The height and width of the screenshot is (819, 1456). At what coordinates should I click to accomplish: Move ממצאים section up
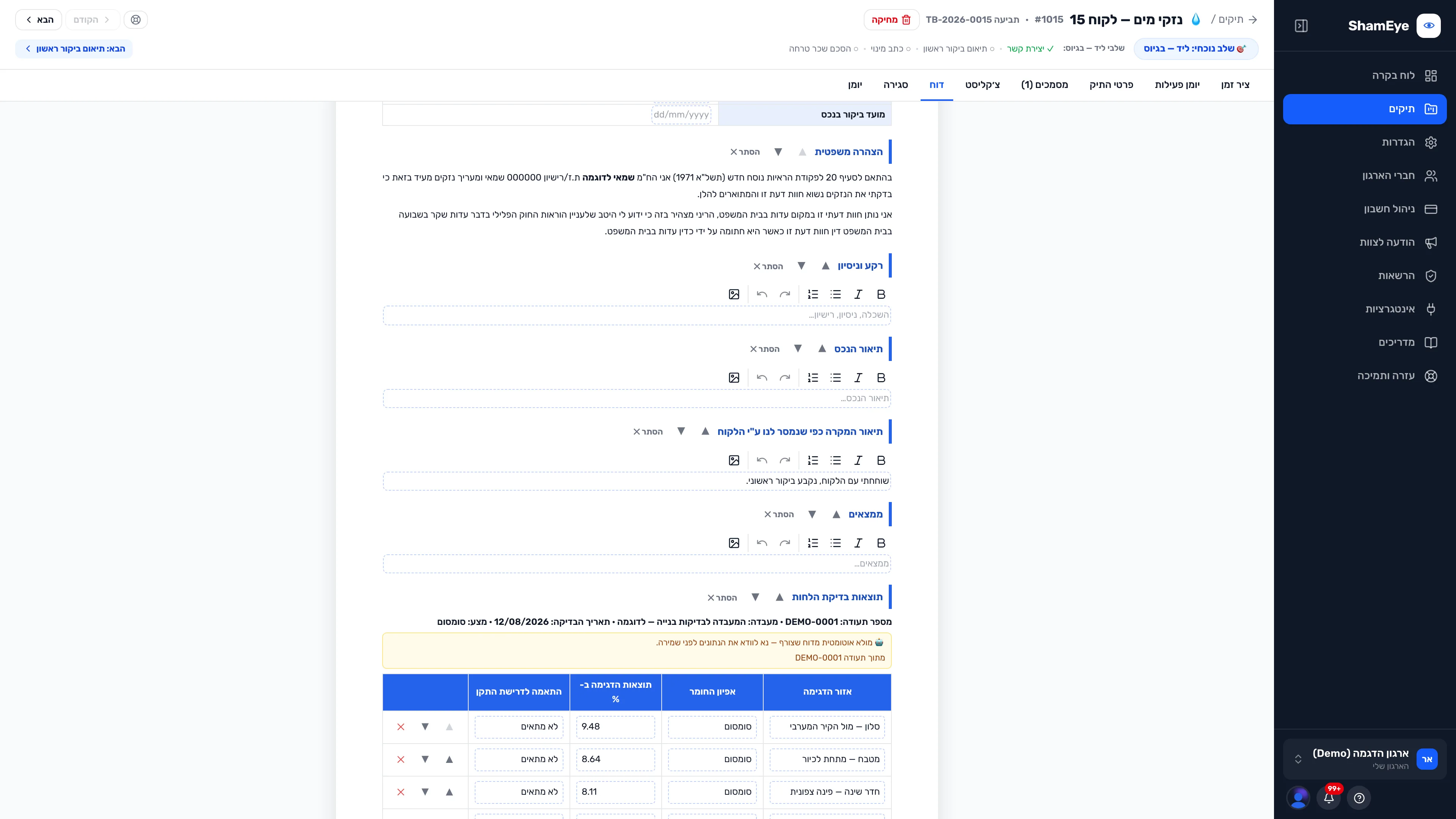pos(836,515)
